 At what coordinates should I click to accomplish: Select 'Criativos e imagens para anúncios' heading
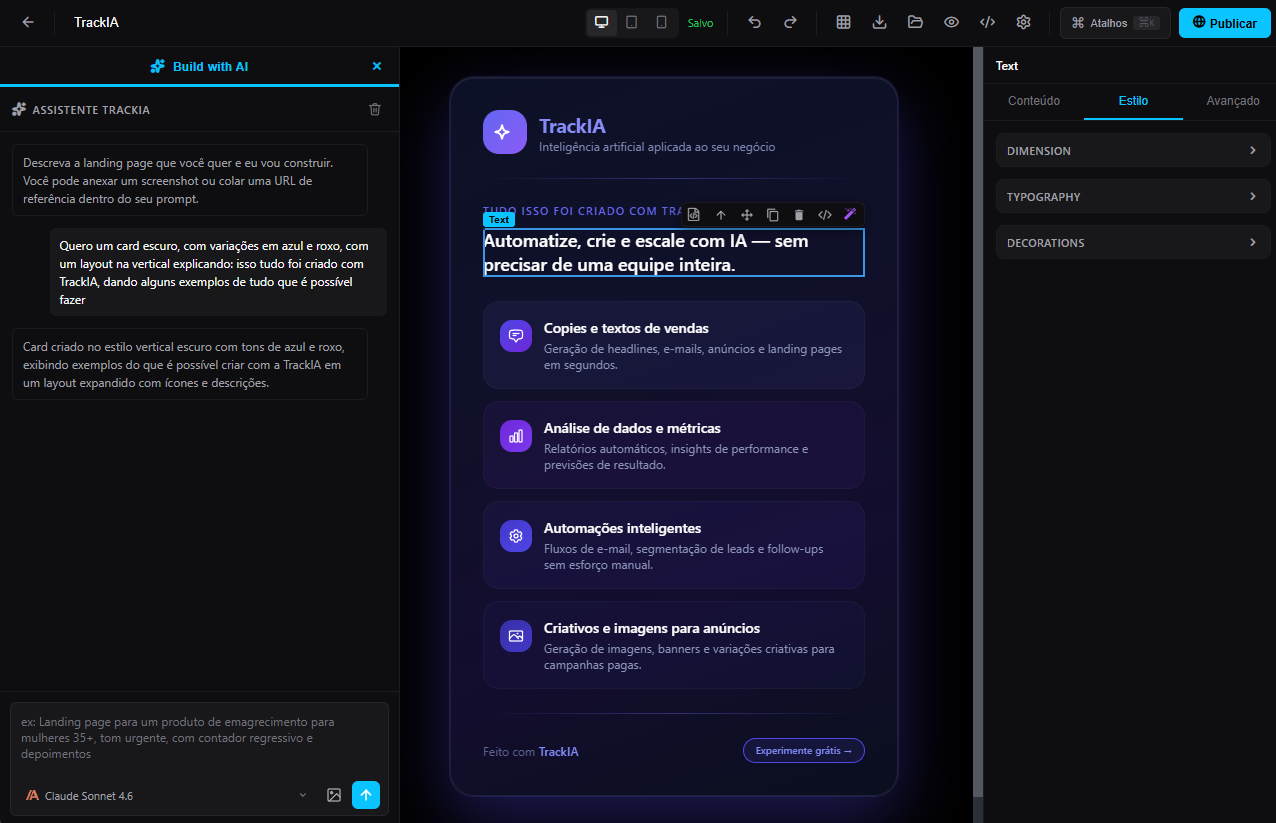pyautogui.click(x=652, y=628)
